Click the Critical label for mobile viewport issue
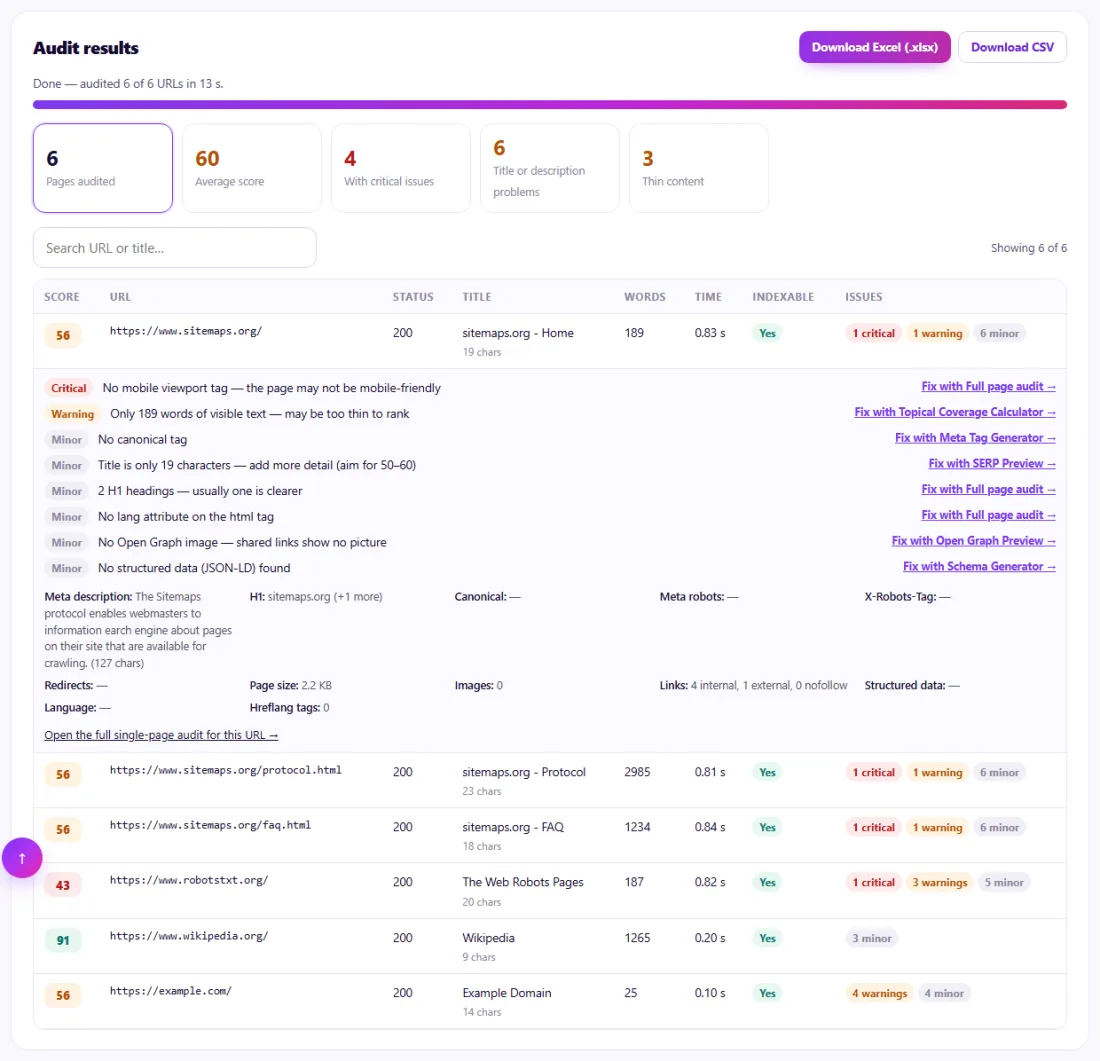This screenshot has height=1061, width=1100. point(68,388)
